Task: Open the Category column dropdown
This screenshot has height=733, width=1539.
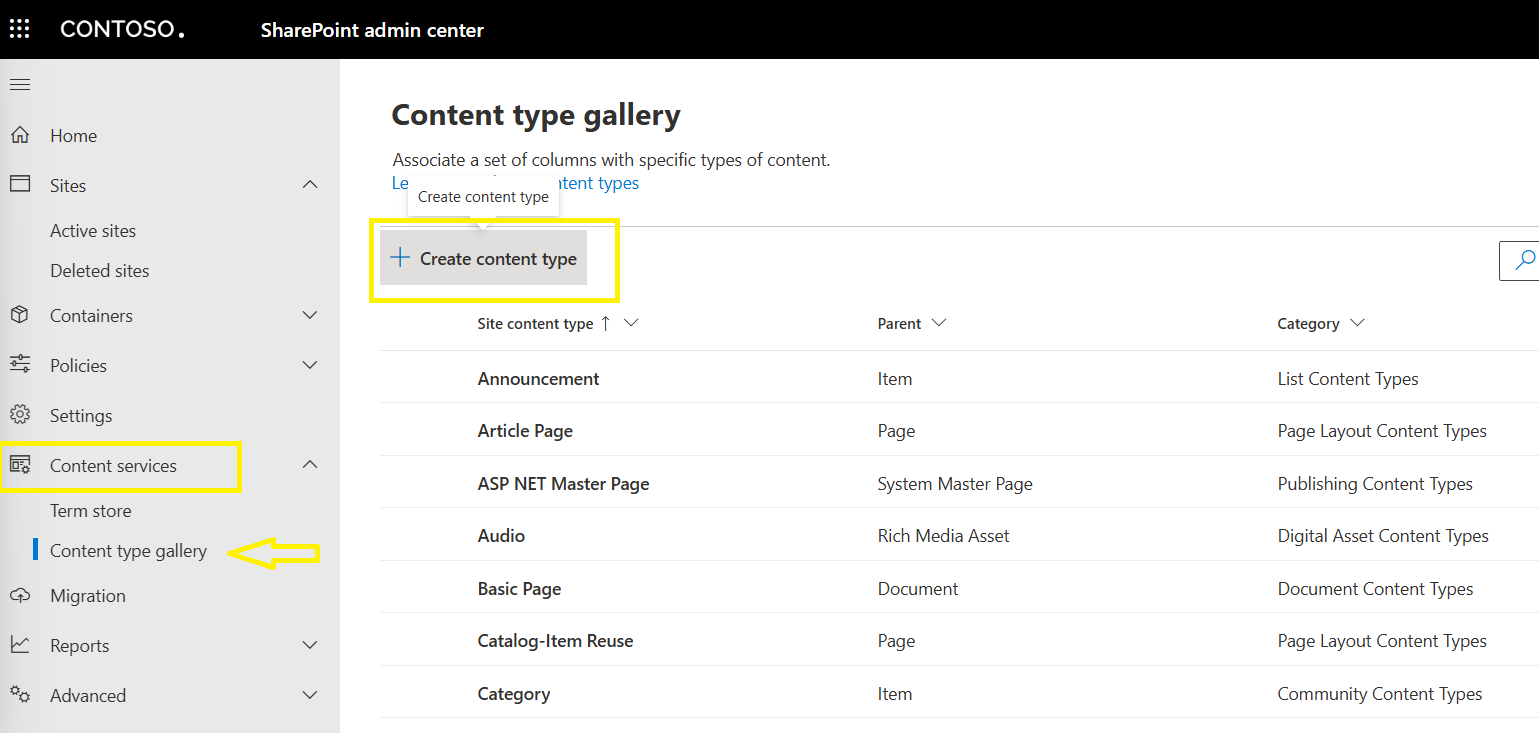Action: coord(1357,323)
